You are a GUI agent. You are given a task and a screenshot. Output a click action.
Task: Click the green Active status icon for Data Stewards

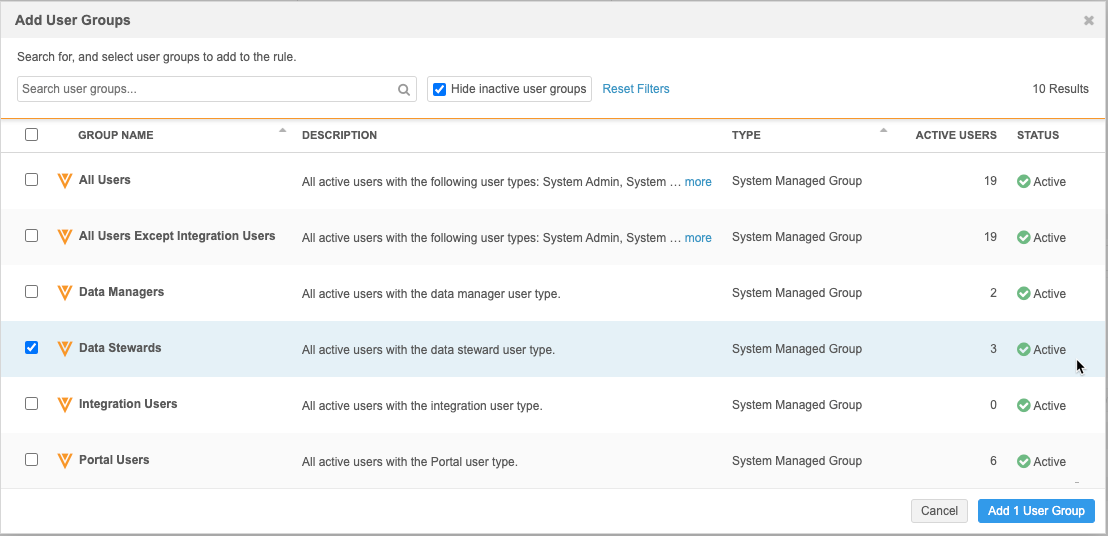pyautogui.click(x=1023, y=350)
